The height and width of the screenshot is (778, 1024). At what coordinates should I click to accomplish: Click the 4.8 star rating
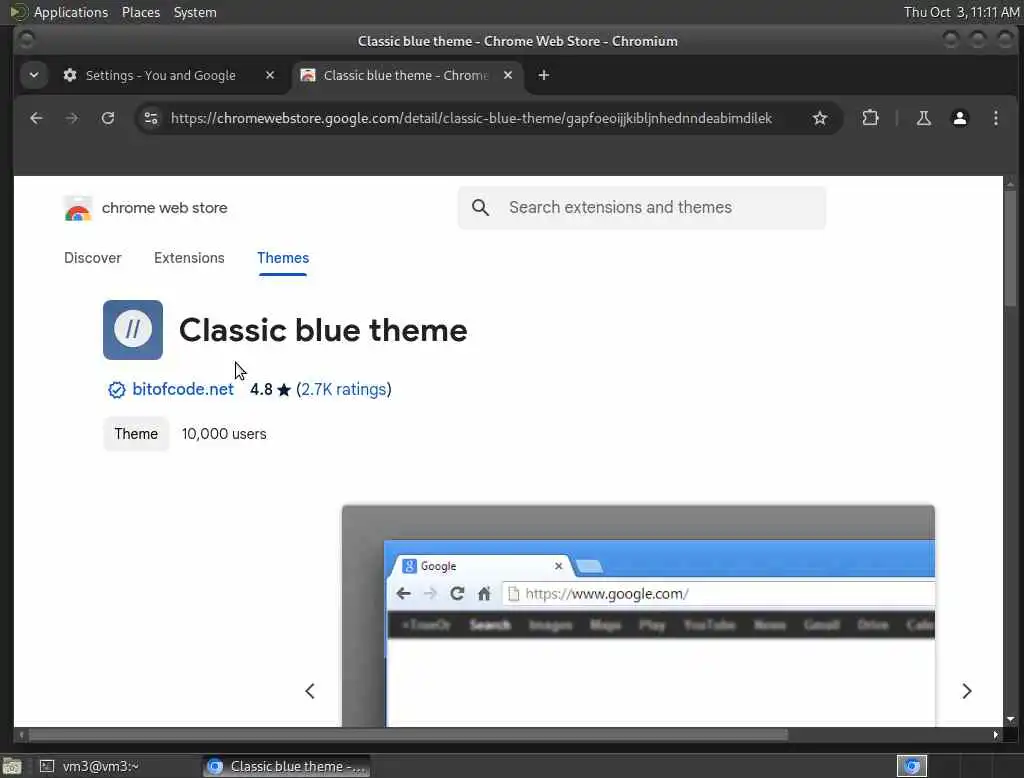(x=270, y=389)
